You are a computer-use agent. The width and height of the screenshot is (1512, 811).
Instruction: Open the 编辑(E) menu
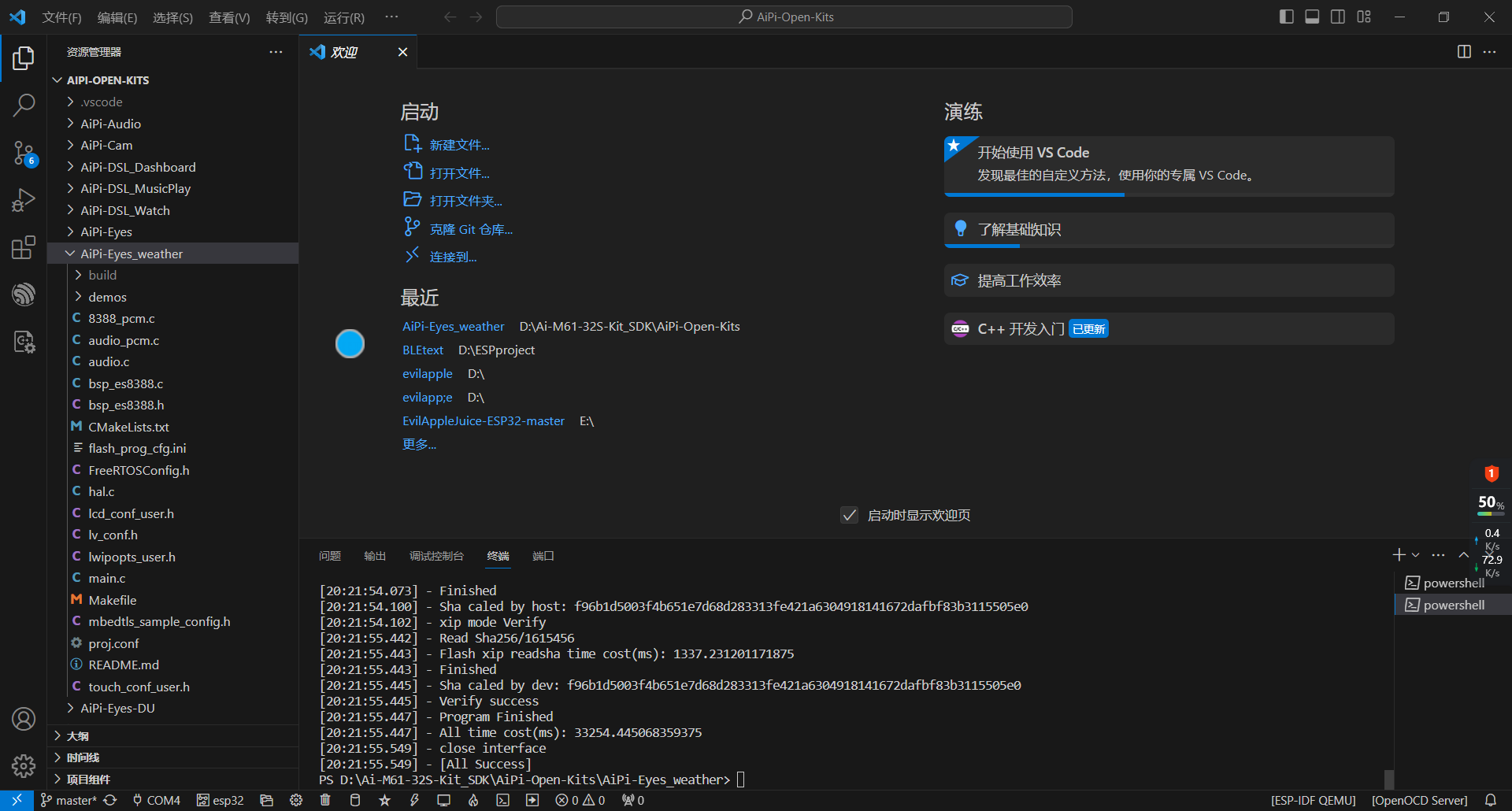click(117, 17)
